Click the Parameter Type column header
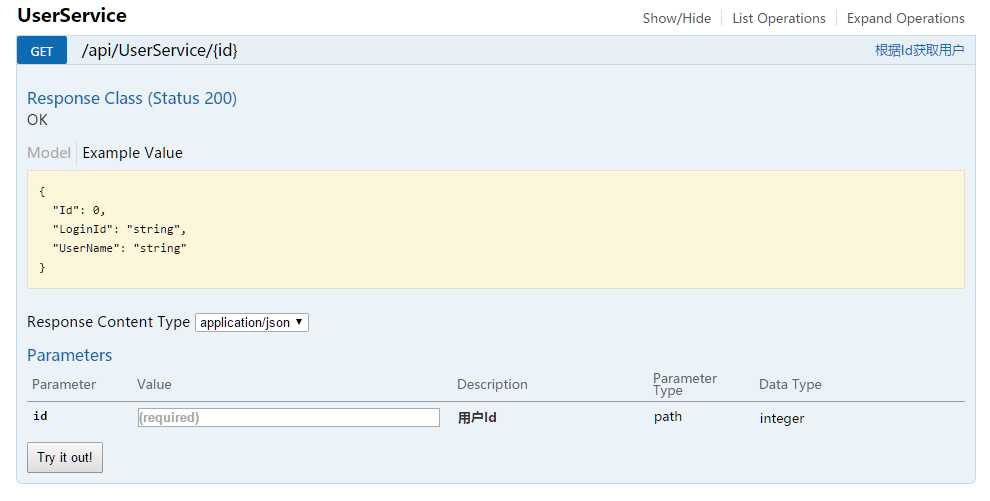This screenshot has width=990, height=501. 684,384
